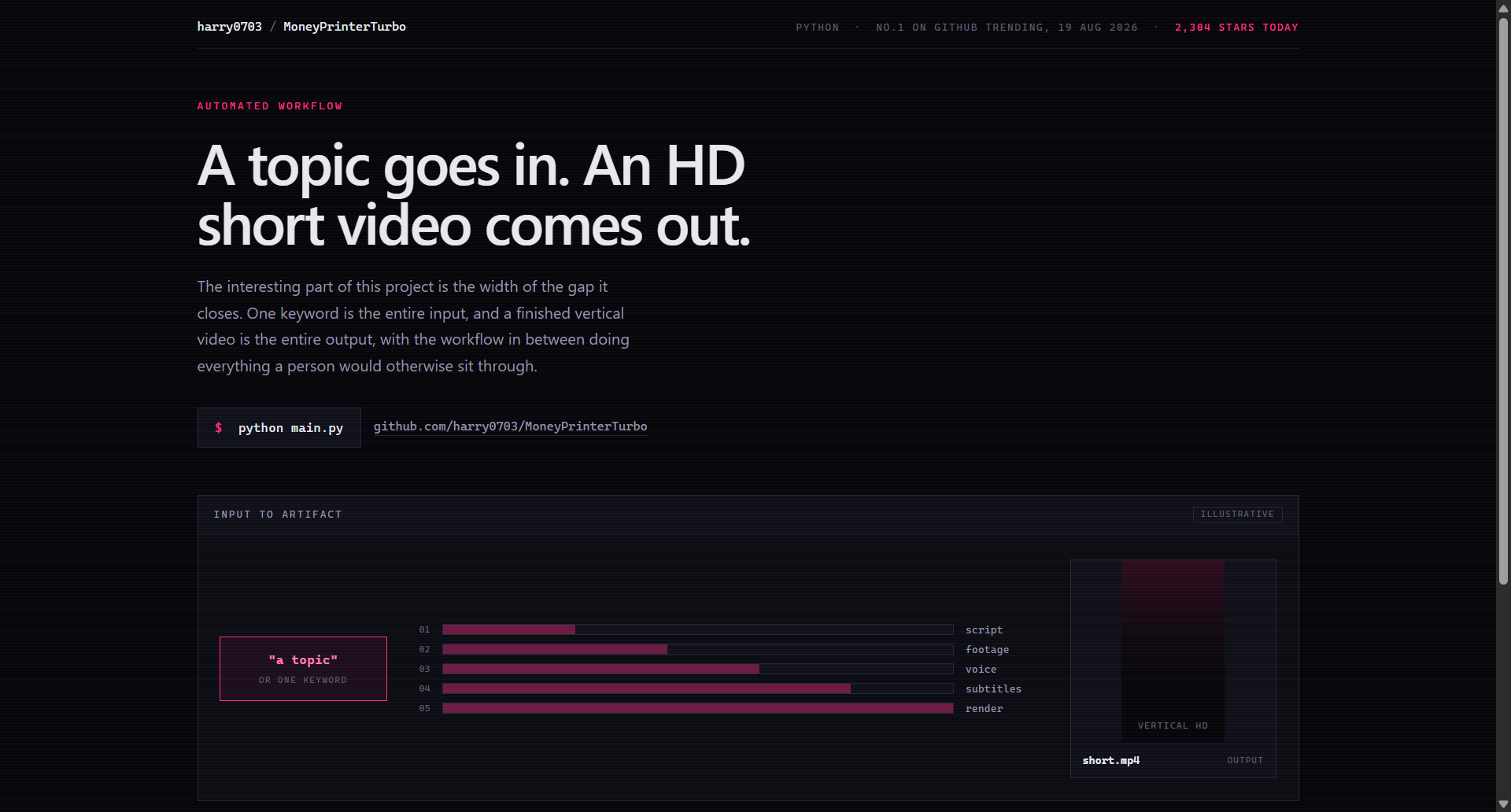The height and width of the screenshot is (812, 1511).
Task: Click the subtitles step label
Action: [x=993, y=689]
